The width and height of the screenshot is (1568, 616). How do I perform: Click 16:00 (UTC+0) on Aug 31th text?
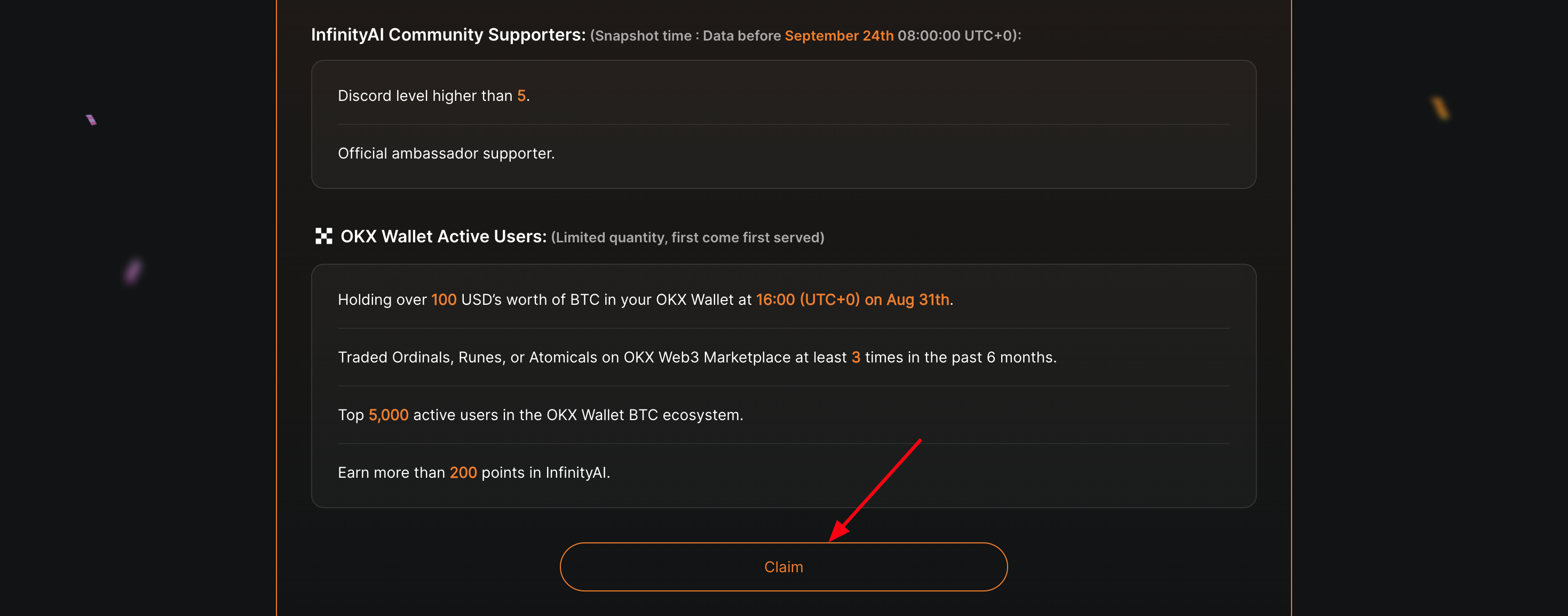coord(852,299)
